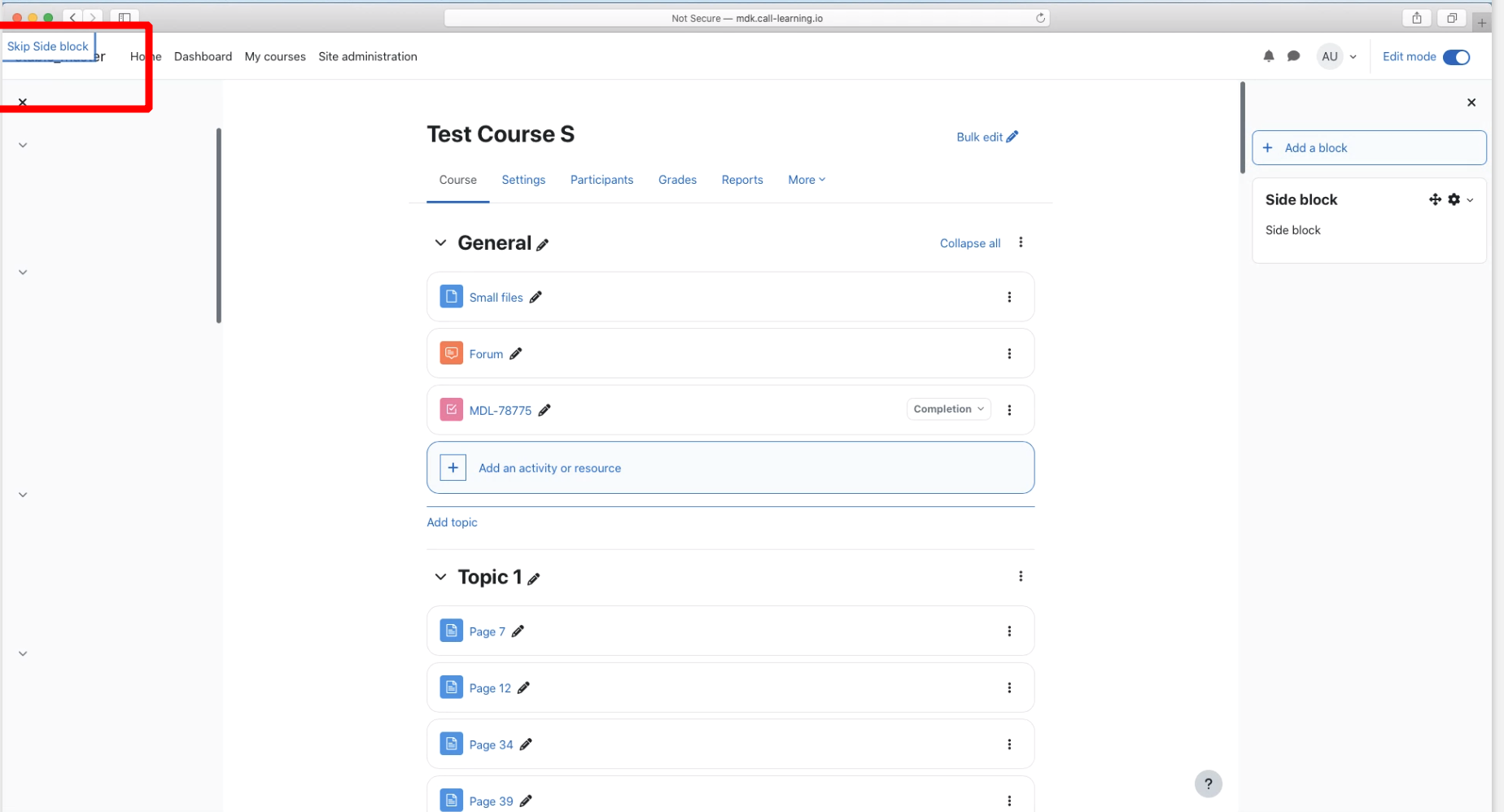Viewport: 1504px width, 812px height.
Task: Click the Collapse all link
Action: pos(970,243)
